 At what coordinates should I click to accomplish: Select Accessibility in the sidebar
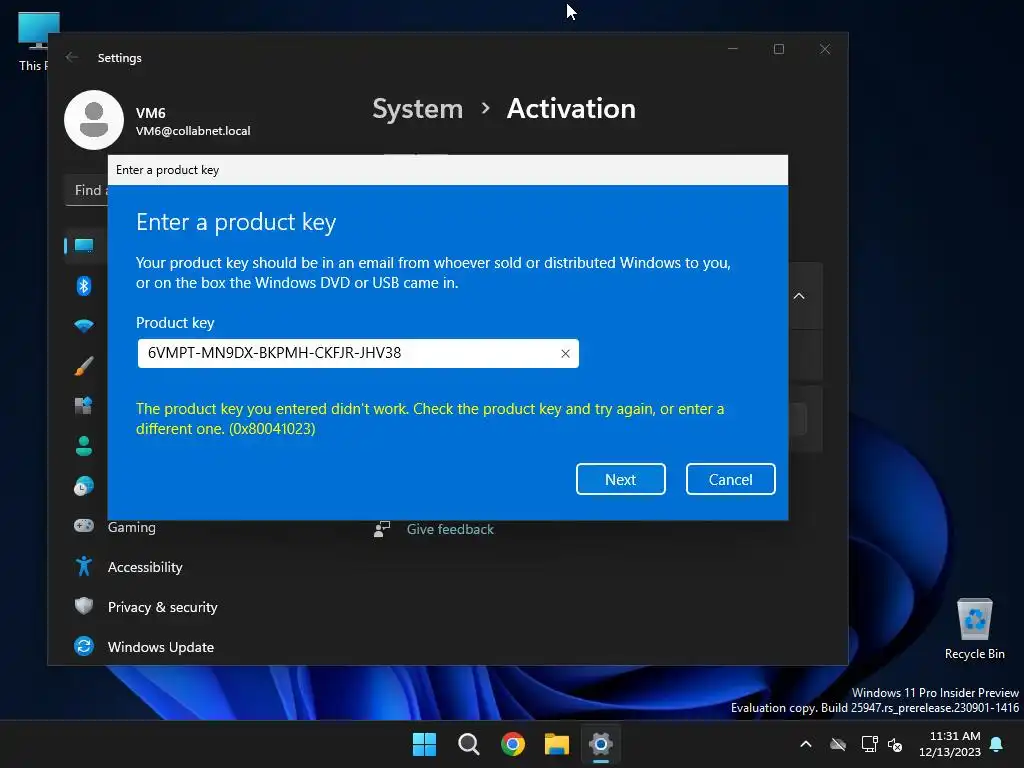[145, 567]
